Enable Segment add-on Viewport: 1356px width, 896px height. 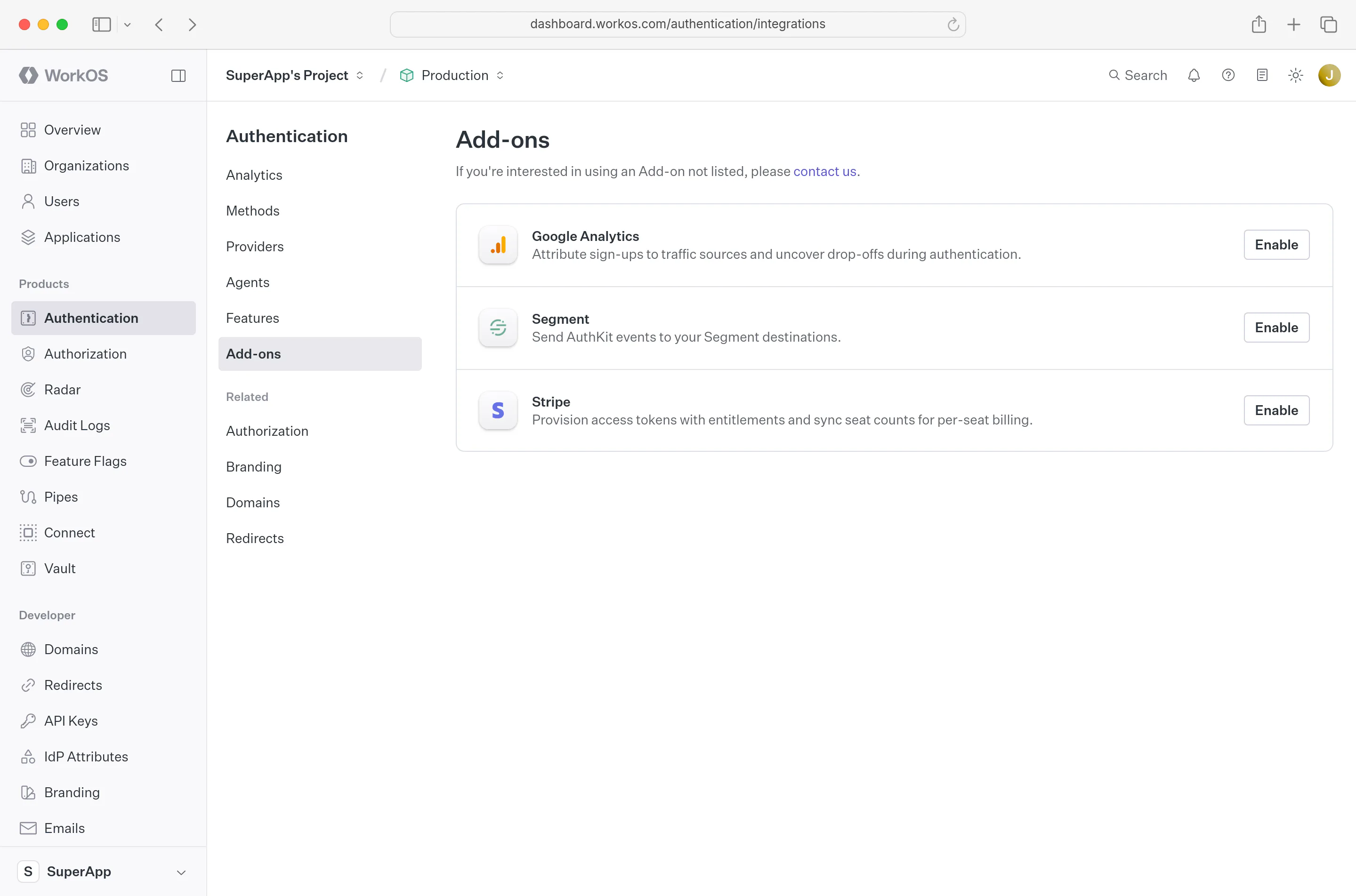tap(1276, 328)
